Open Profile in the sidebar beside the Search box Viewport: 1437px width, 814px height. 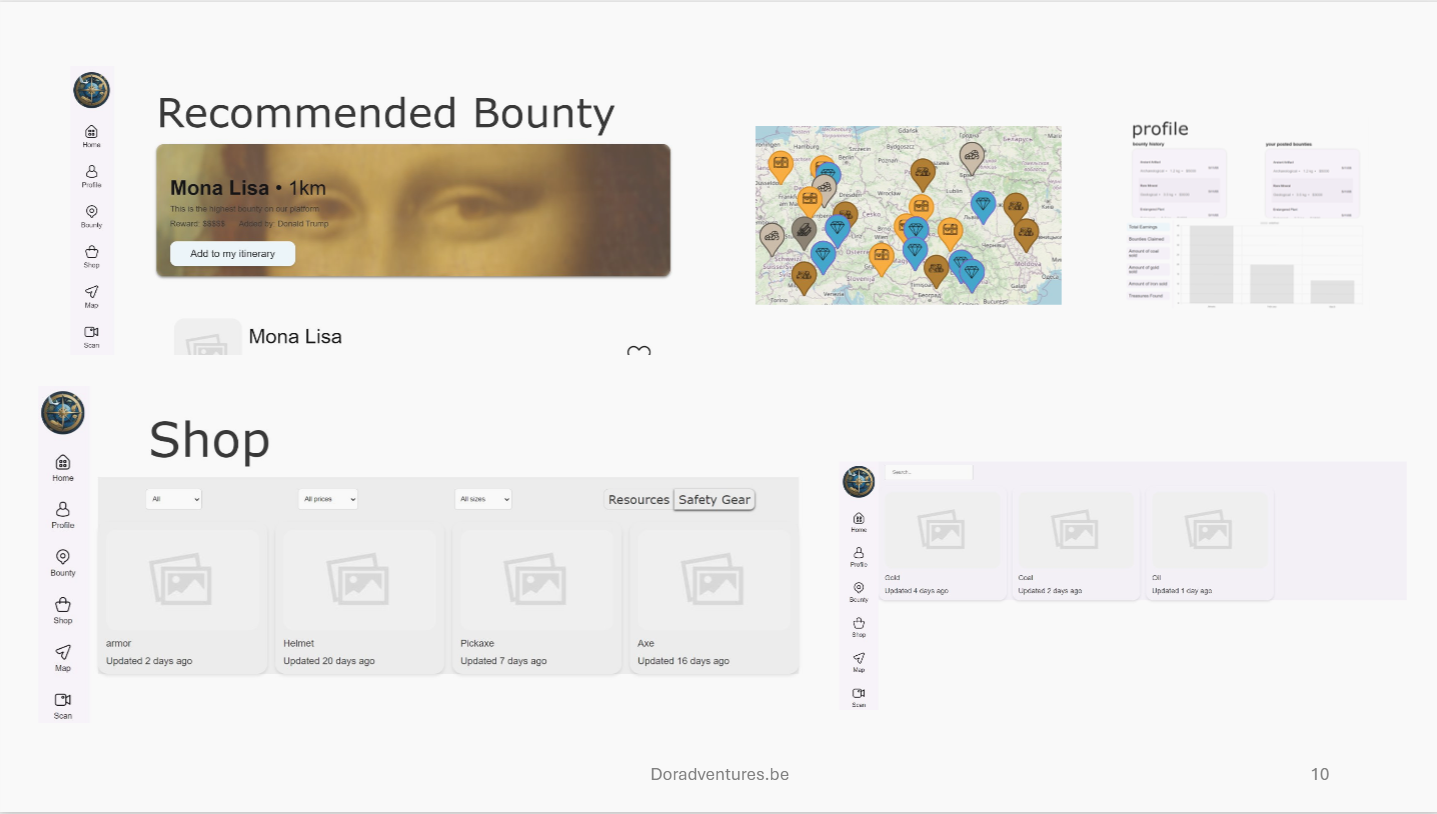click(x=859, y=557)
